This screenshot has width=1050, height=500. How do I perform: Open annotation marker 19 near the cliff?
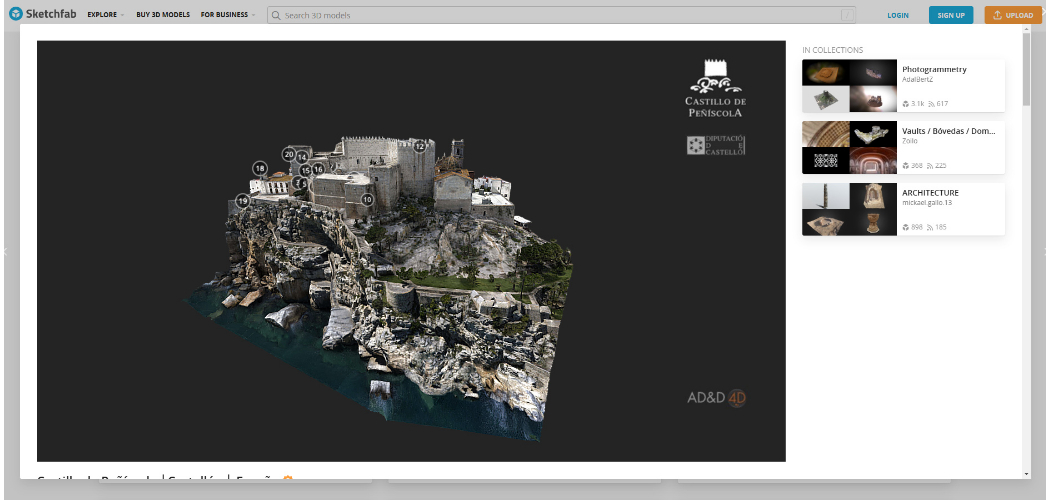243,201
